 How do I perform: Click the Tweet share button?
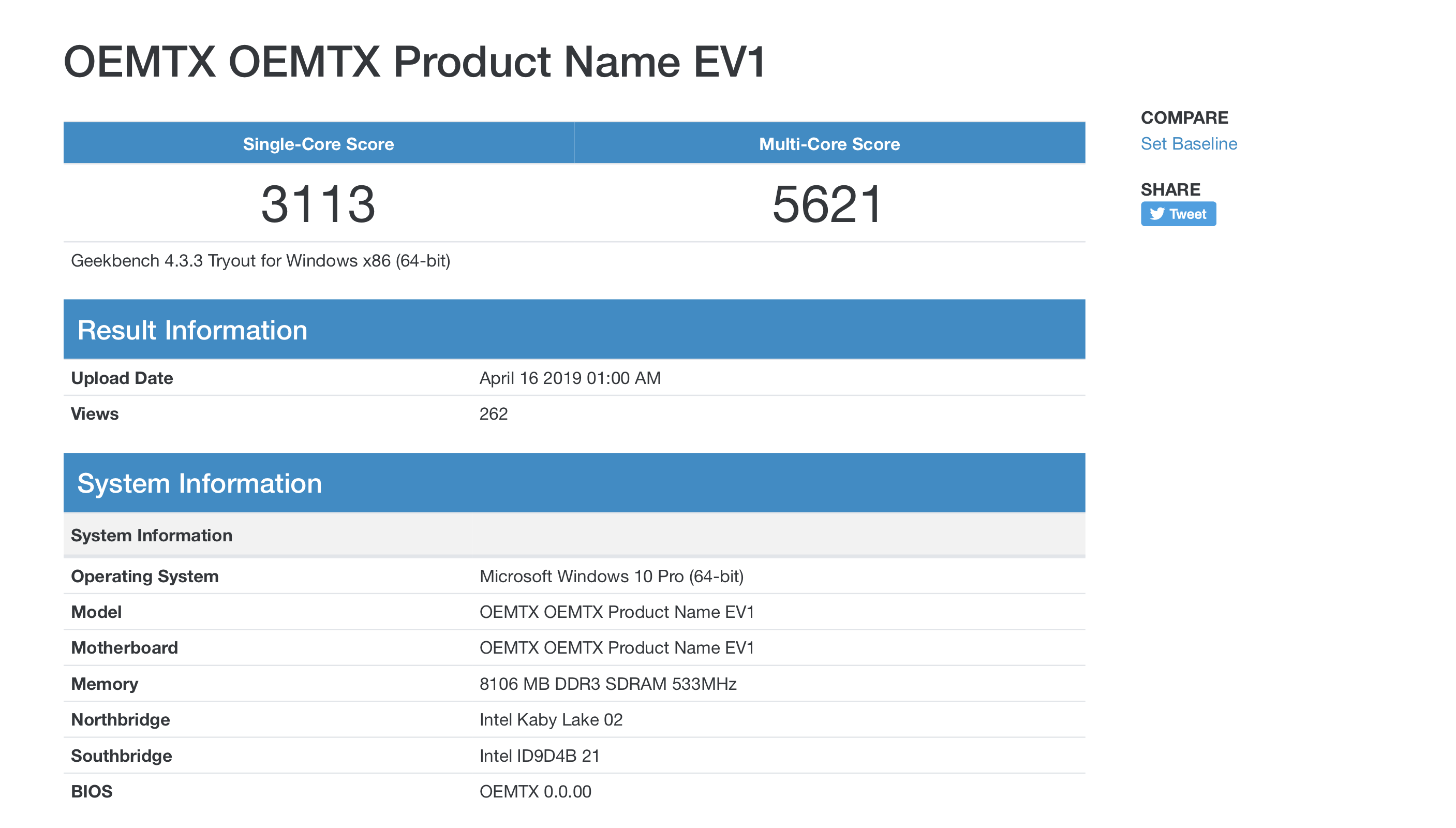click(1178, 214)
